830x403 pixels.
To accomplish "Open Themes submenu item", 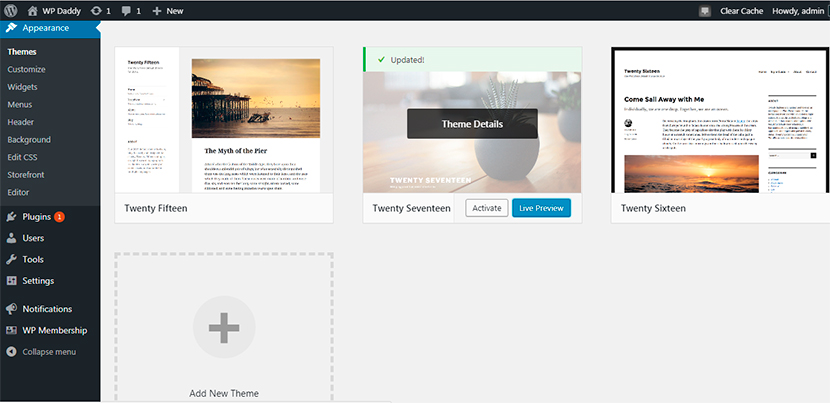I will coord(22,52).
